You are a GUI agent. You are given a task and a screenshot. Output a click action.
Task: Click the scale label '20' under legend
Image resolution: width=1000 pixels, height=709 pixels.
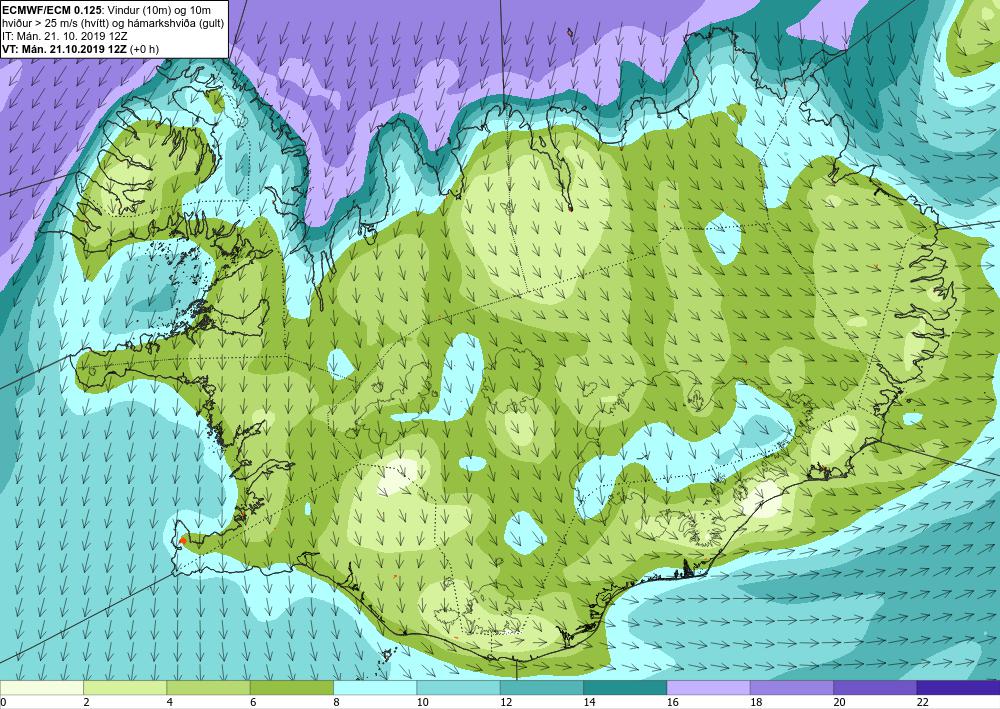840,703
